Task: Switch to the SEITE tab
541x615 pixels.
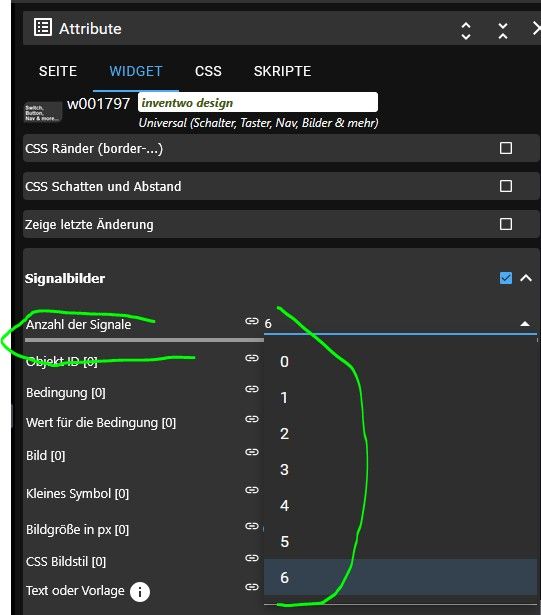Action: 58,71
